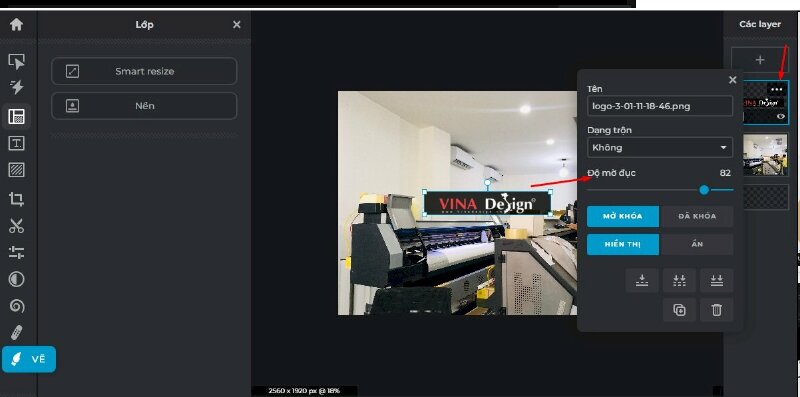The width and height of the screenshot is (800, 397).
Task: Select the HIỂN THỊ show option
Action: pos(623,244)
